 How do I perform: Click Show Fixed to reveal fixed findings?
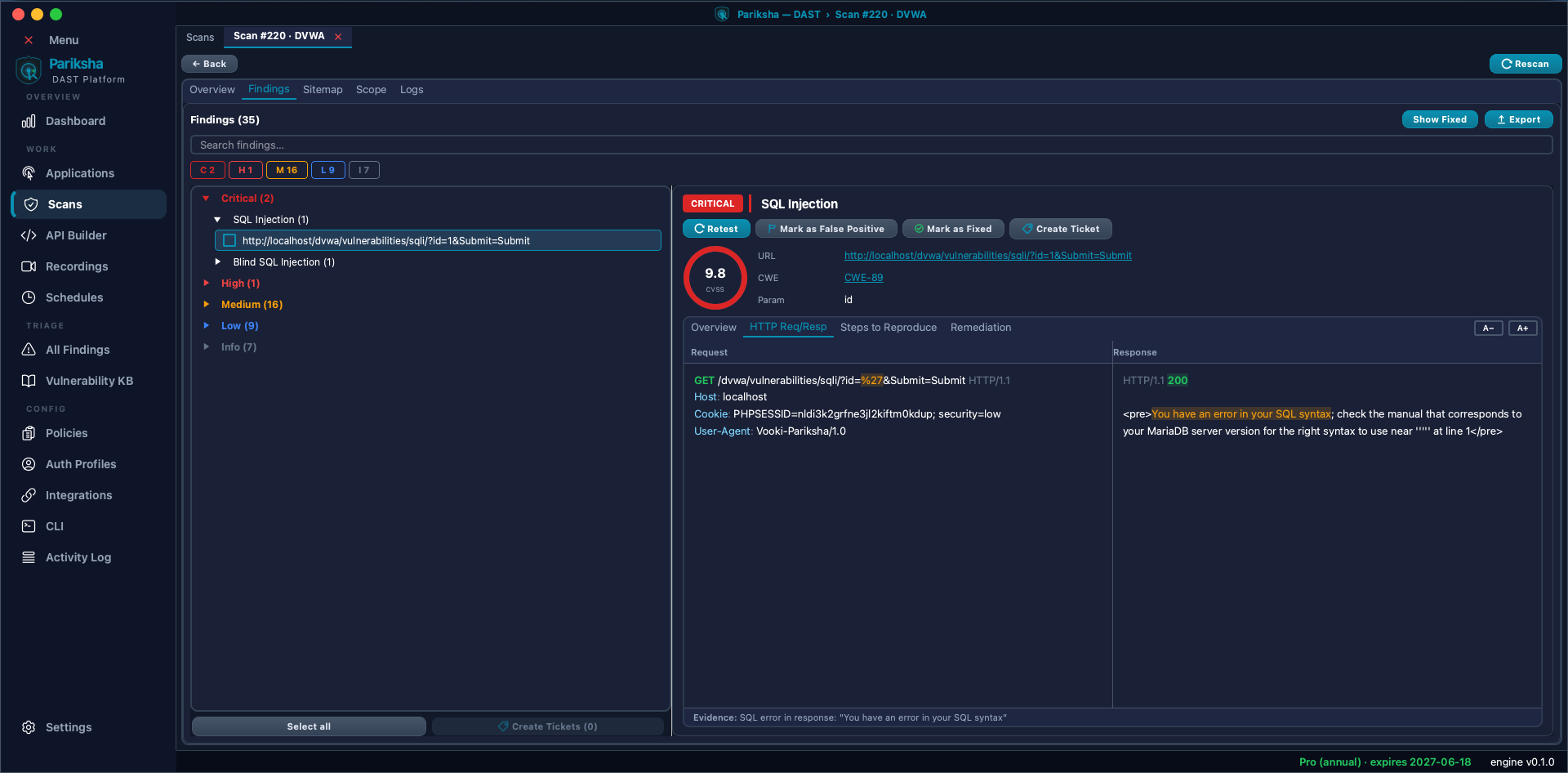coord(1440,119)
